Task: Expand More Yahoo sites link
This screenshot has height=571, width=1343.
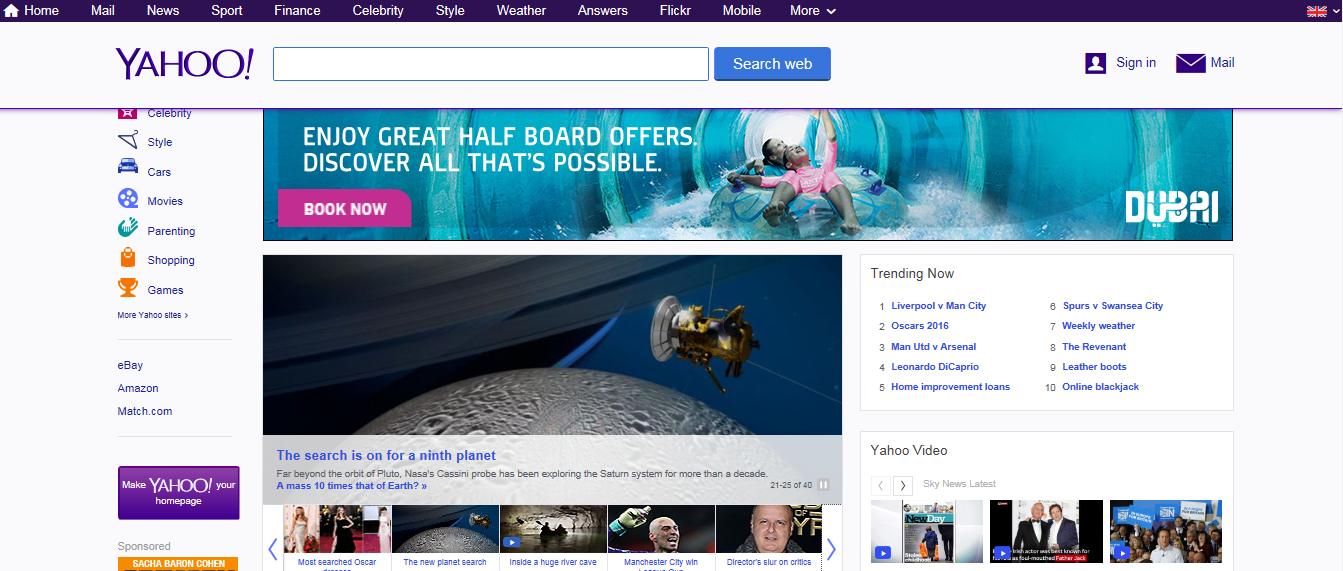Action: click(x=152, y=315)
